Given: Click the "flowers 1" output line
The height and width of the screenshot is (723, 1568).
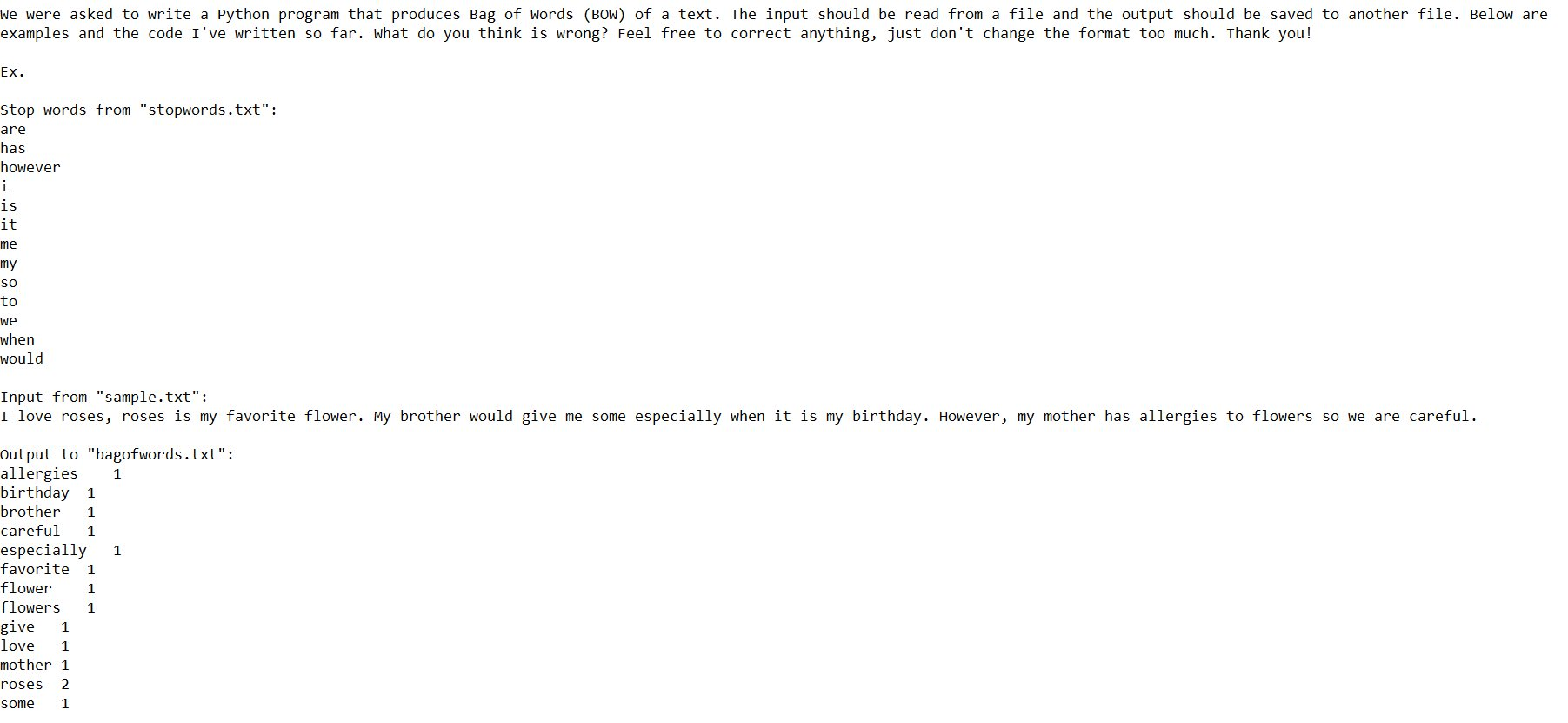Looking at the screenshot, I should click(x=48, y=607).
